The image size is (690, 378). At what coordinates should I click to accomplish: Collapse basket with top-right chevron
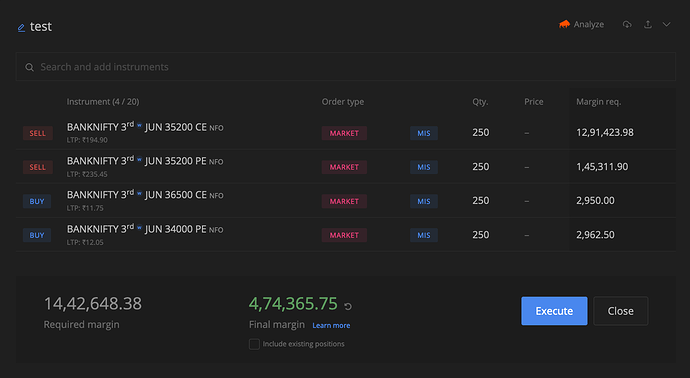(667, 24)
